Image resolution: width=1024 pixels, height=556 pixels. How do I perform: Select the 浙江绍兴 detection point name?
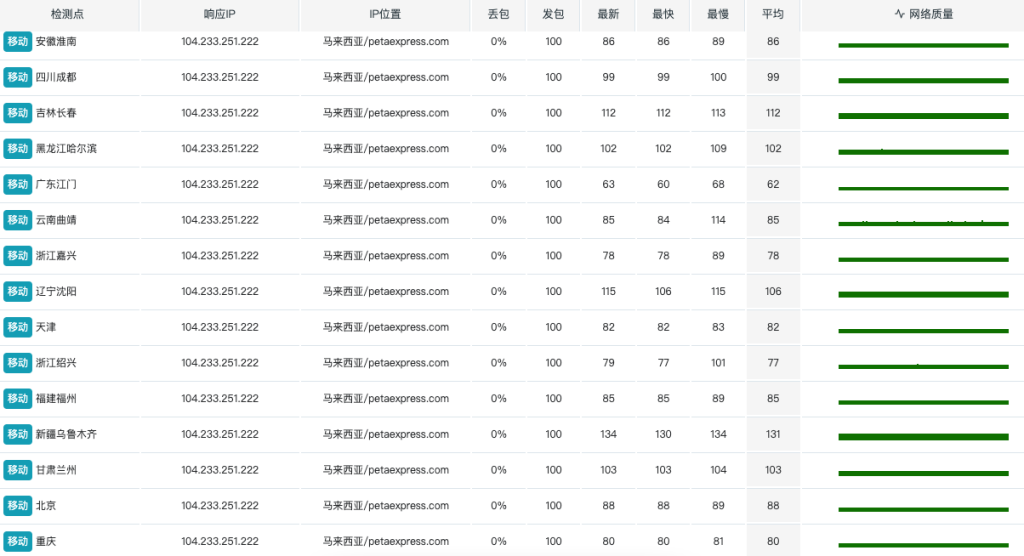pos(56,363)
